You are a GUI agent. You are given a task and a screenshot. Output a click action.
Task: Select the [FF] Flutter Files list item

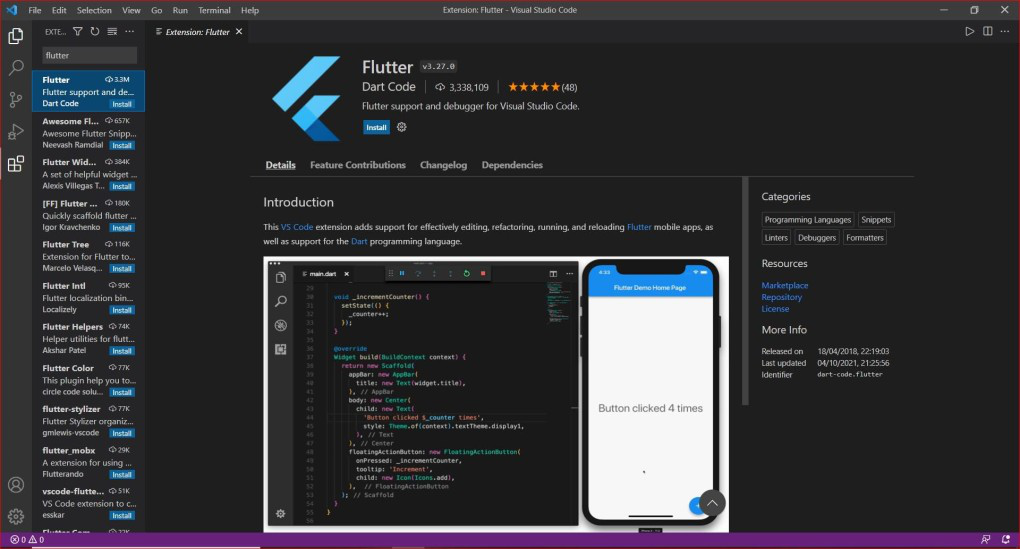click(88, 215)
